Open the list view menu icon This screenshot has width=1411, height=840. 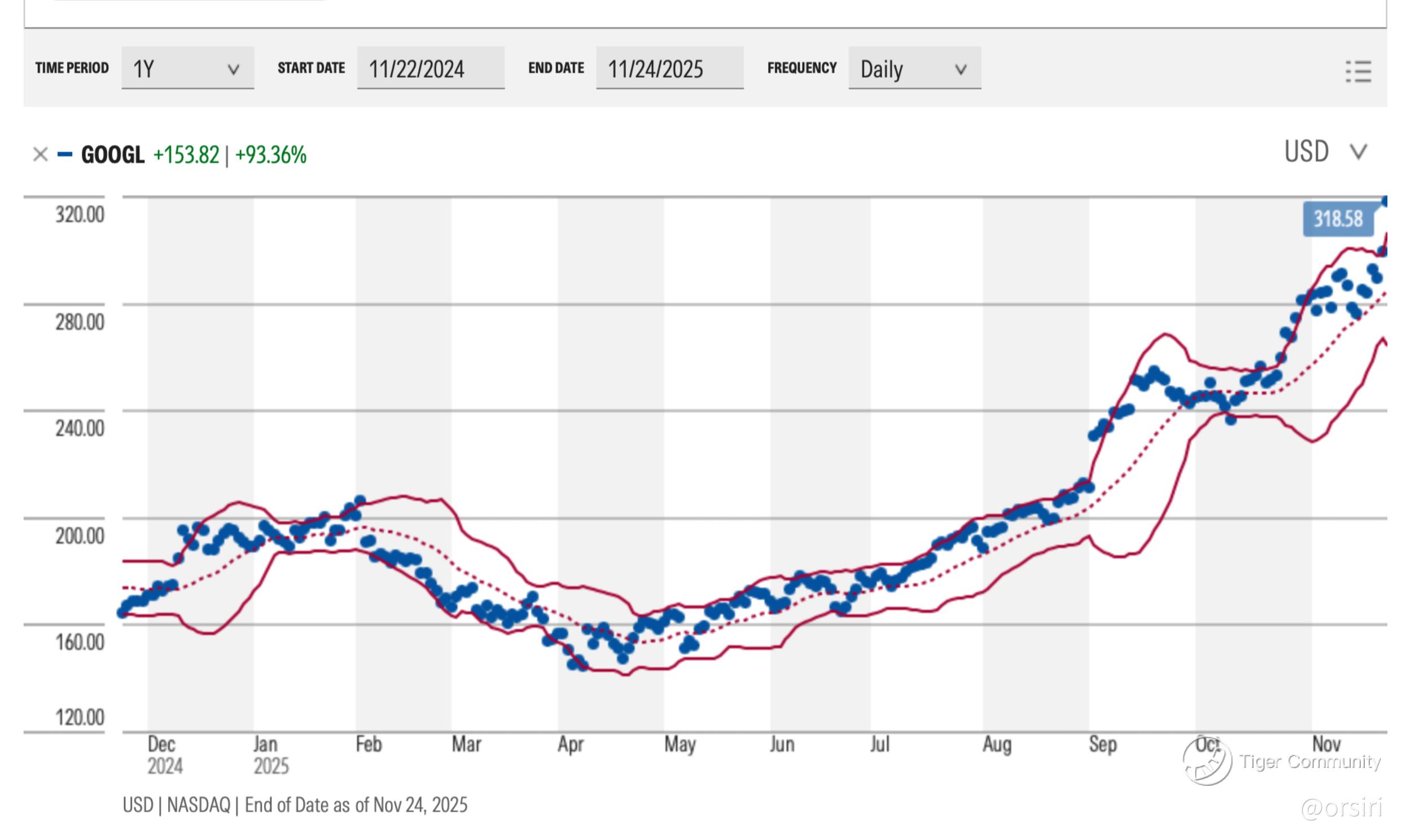1358,72
